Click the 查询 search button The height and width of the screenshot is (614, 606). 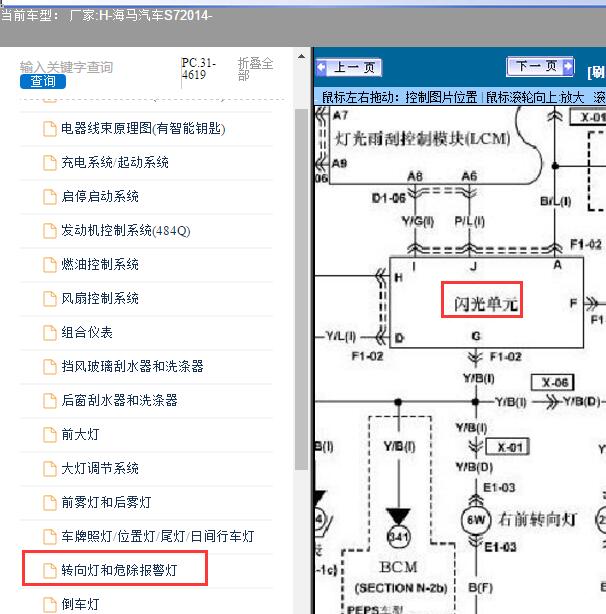pyautogui.click(x=43, y=81)
